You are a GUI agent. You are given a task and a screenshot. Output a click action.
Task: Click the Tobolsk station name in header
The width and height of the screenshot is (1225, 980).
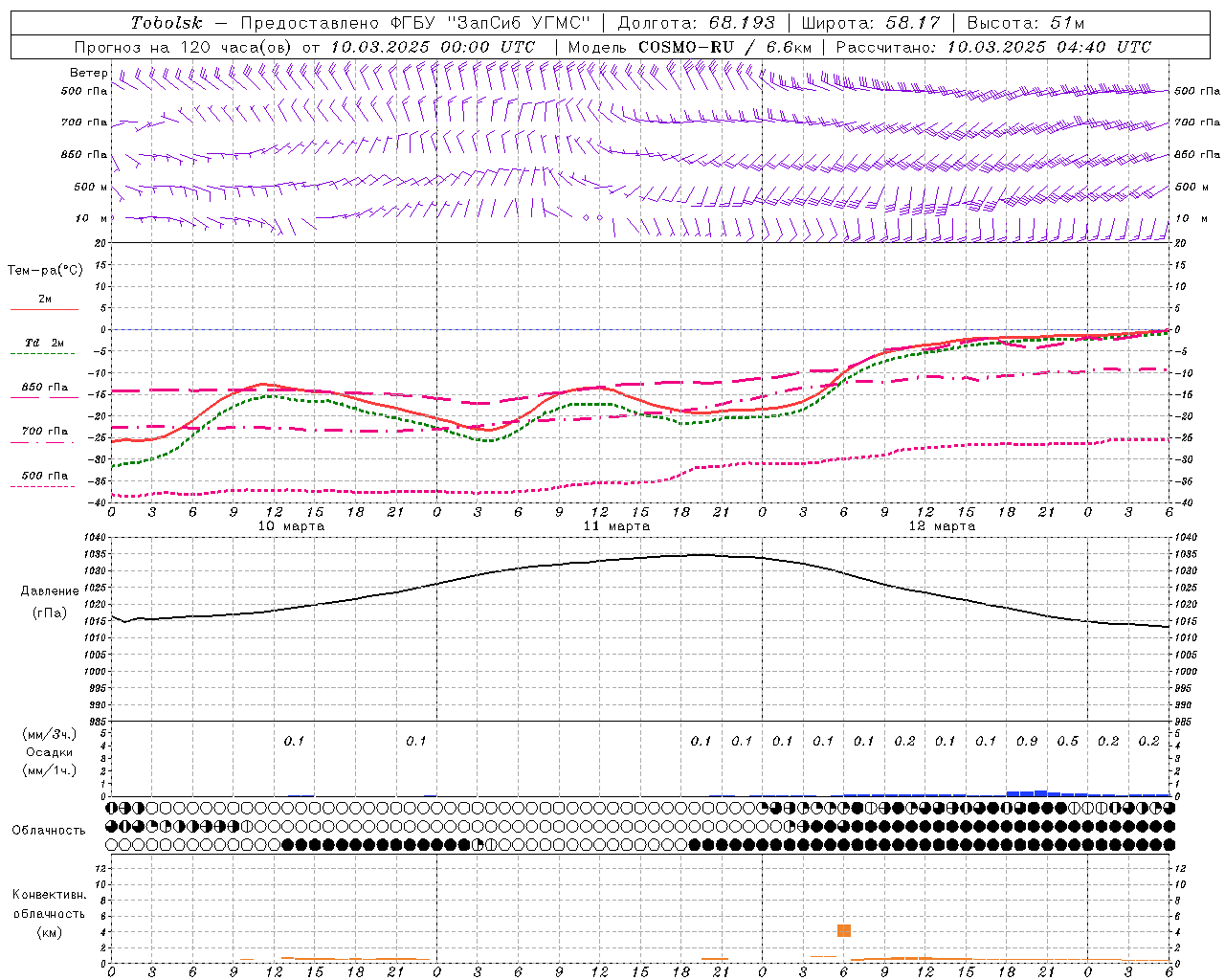point(167,23)
